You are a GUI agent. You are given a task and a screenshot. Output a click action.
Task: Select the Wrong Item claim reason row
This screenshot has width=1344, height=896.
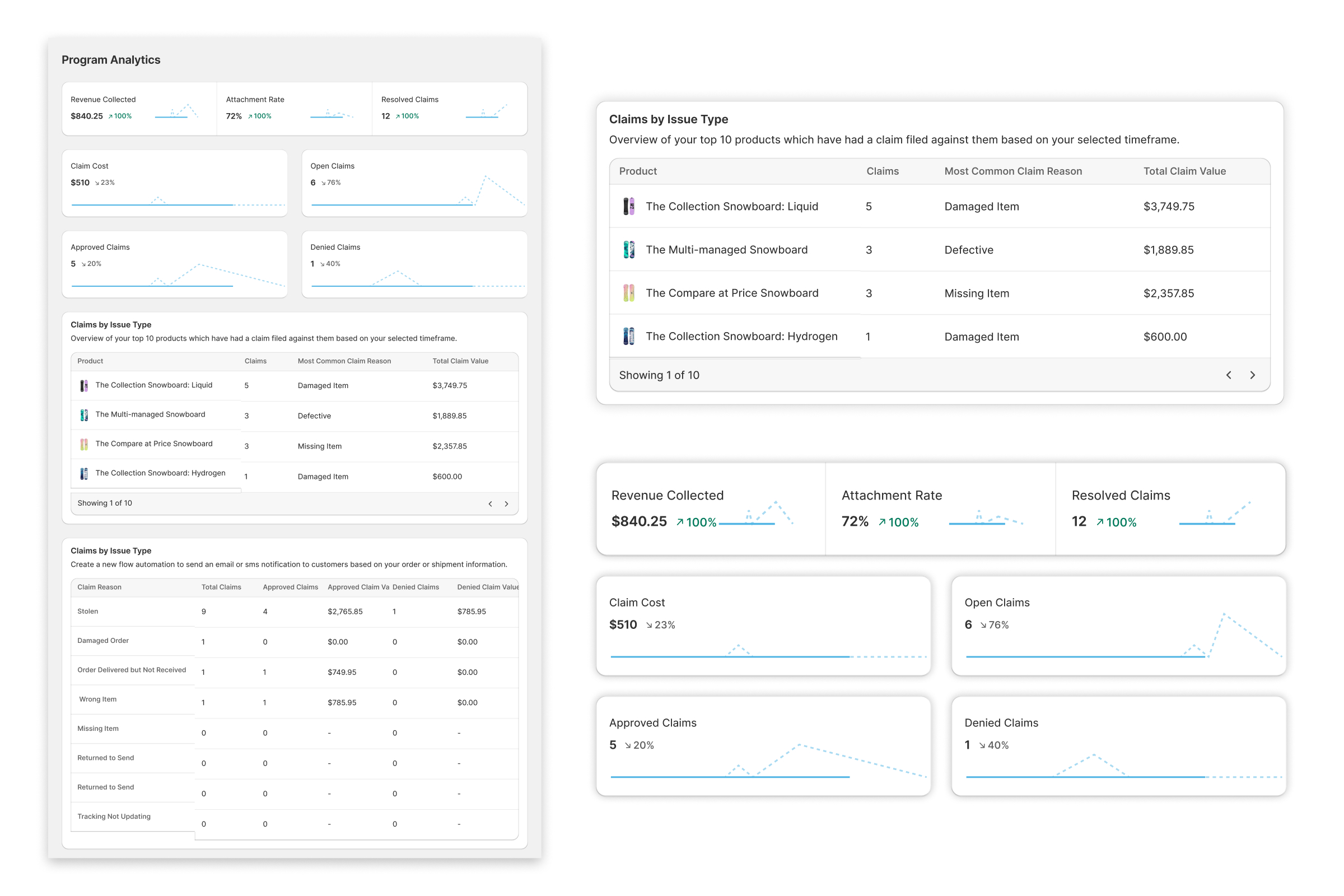[295, 702]
